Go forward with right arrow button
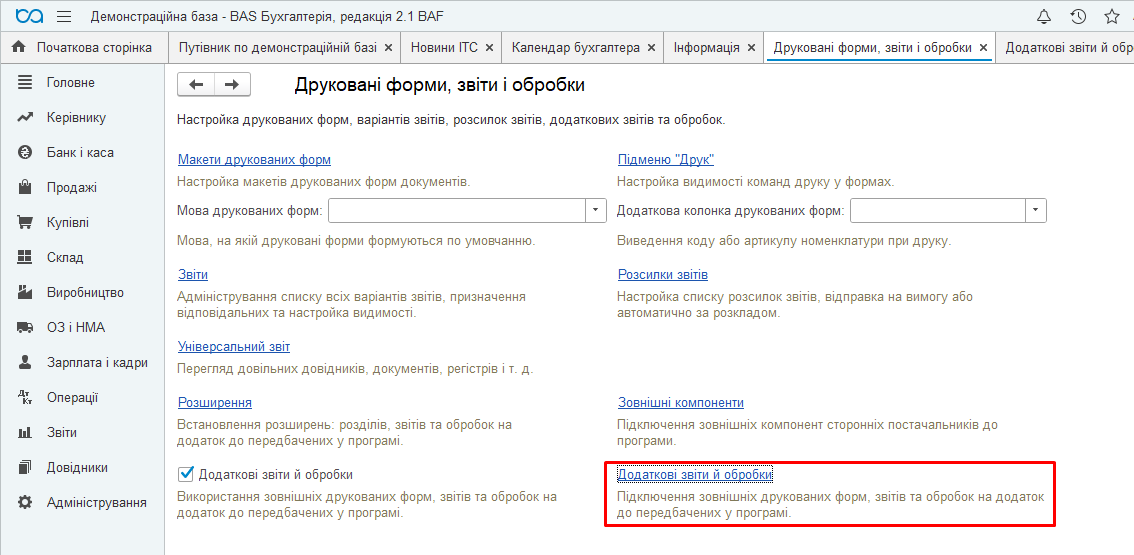This screenshot has height=555, width=1134. point(232,85)
